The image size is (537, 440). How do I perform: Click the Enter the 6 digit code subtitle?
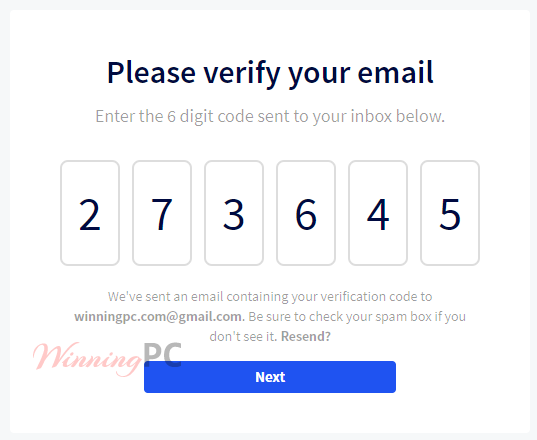pos(270,116)
